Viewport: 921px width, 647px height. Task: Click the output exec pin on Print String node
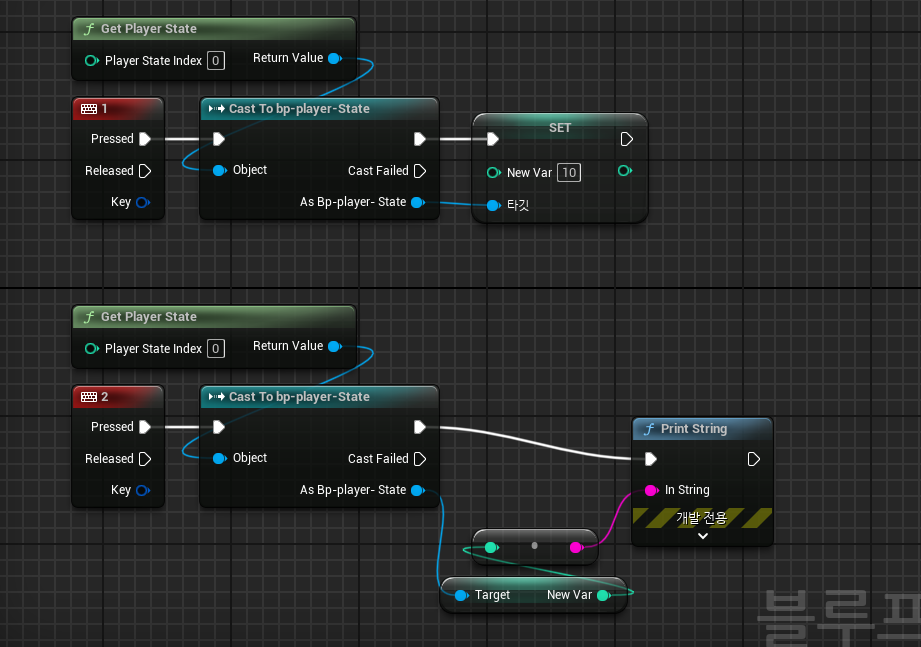754,459
